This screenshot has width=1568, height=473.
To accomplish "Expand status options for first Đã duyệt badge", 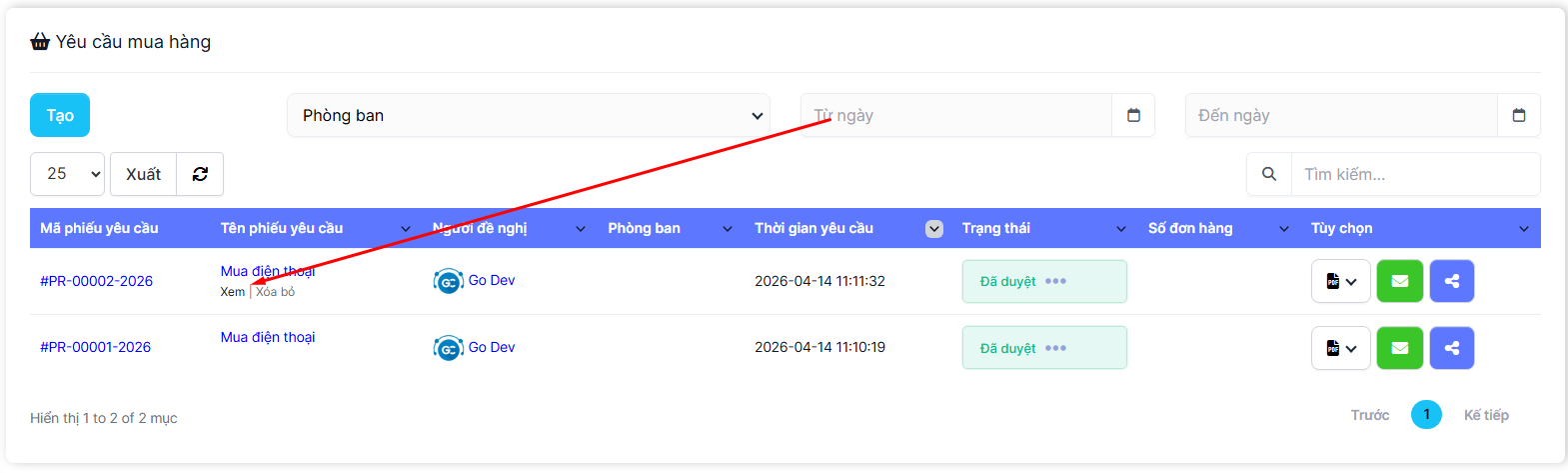I will point(1055,281).
